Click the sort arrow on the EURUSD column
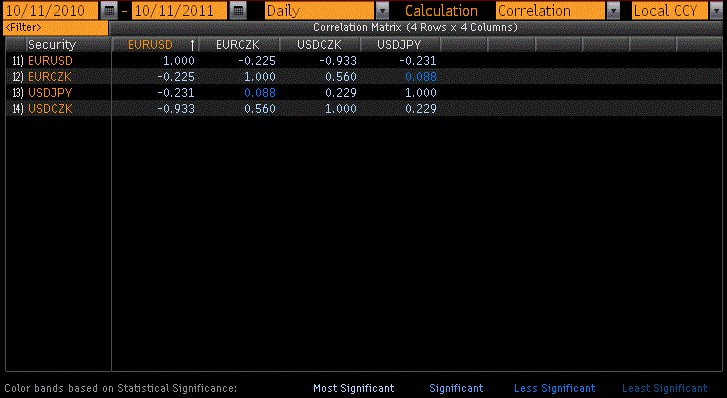 point(192,45)
